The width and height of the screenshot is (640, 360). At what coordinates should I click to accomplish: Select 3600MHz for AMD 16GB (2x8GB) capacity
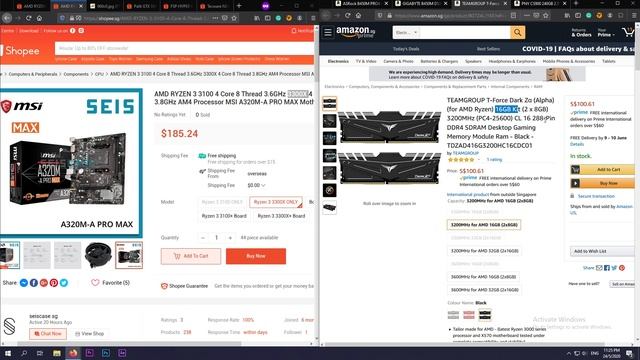pos(483,277)
